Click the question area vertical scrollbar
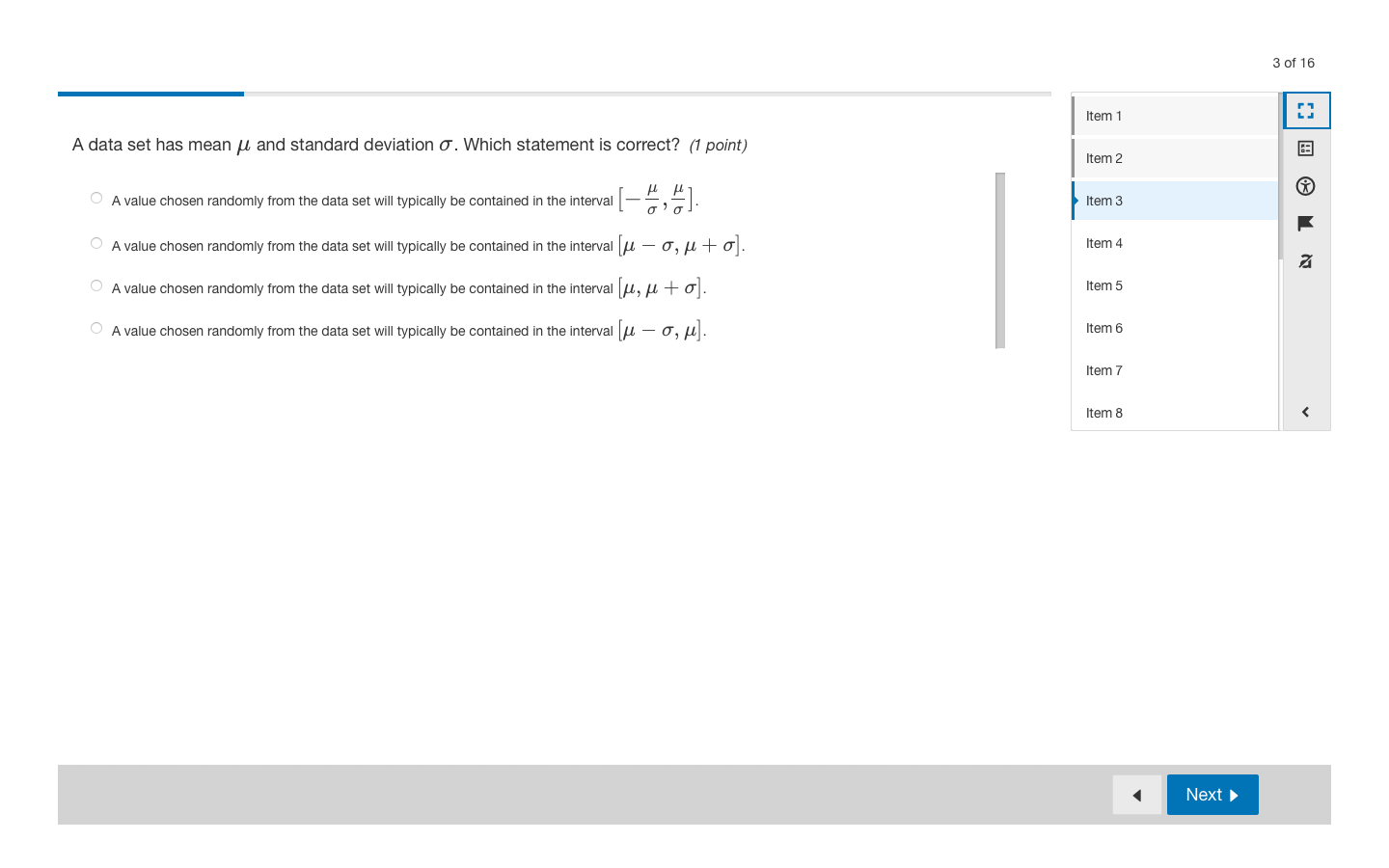 click(1000, 260)
